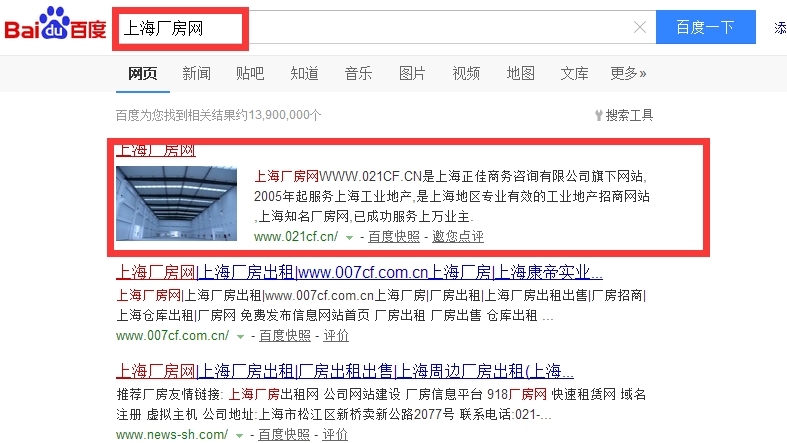The height and width of the screenshot is (443, 787).
Task: Focus the search box containing 上海厂房网
Action: click(384, 28)
